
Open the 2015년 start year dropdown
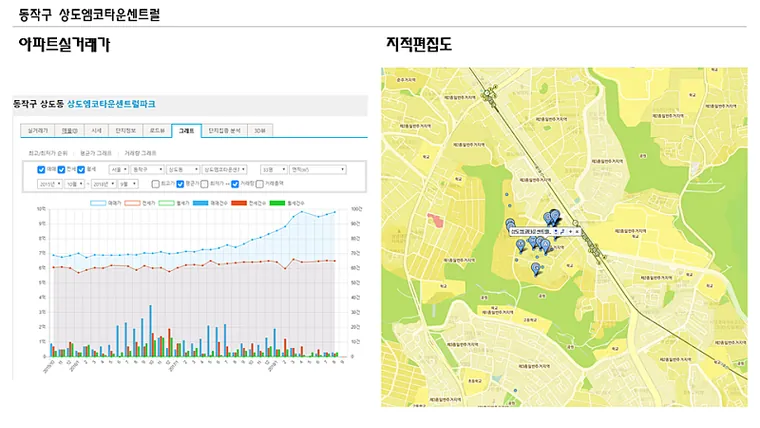click(x=49, y=184)
